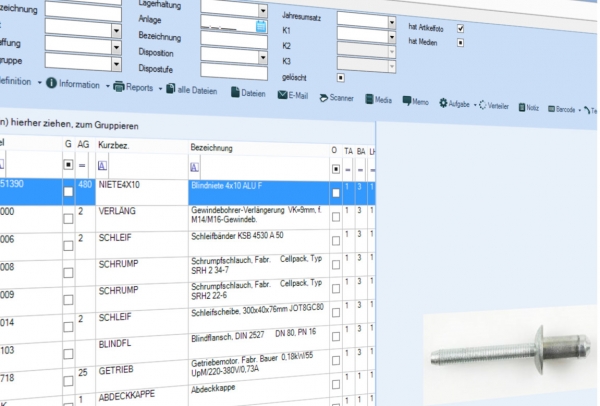Open the Reports menu
Image resolution: width=600 pixels, height=406 pixels.
(138, 87)
